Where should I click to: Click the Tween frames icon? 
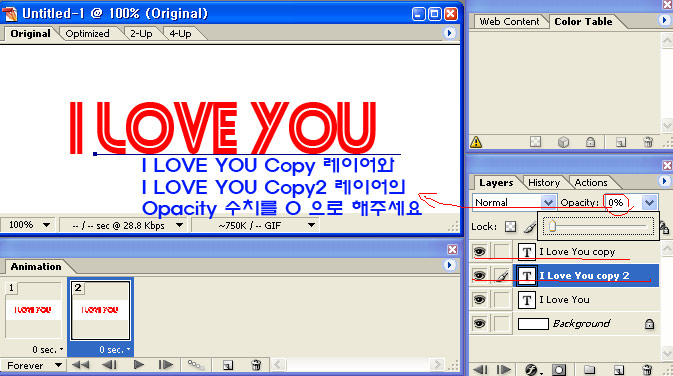pyautogui.click(x=196, y=365)
